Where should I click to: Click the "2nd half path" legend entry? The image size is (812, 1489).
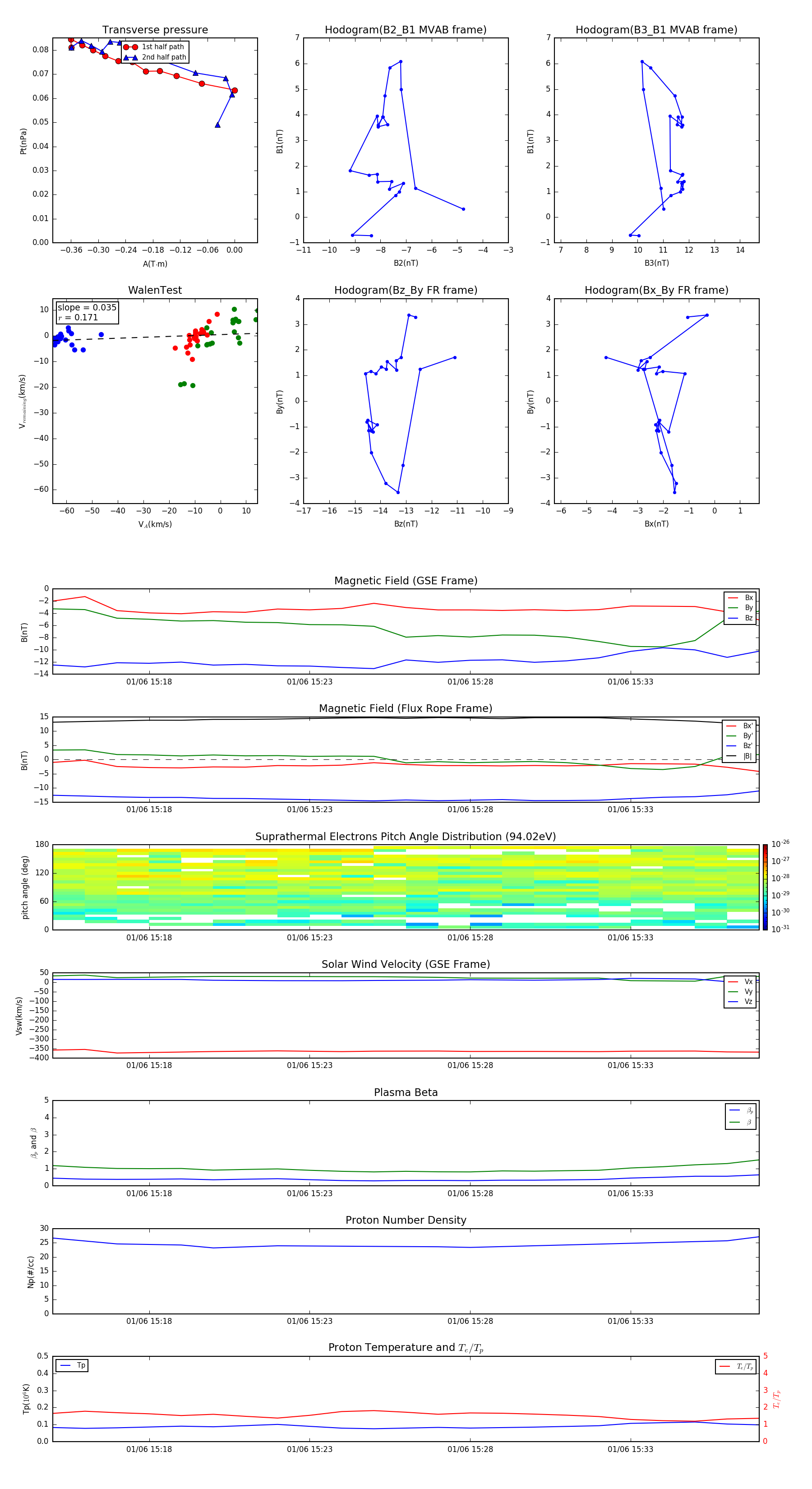[x=155, y=57]
